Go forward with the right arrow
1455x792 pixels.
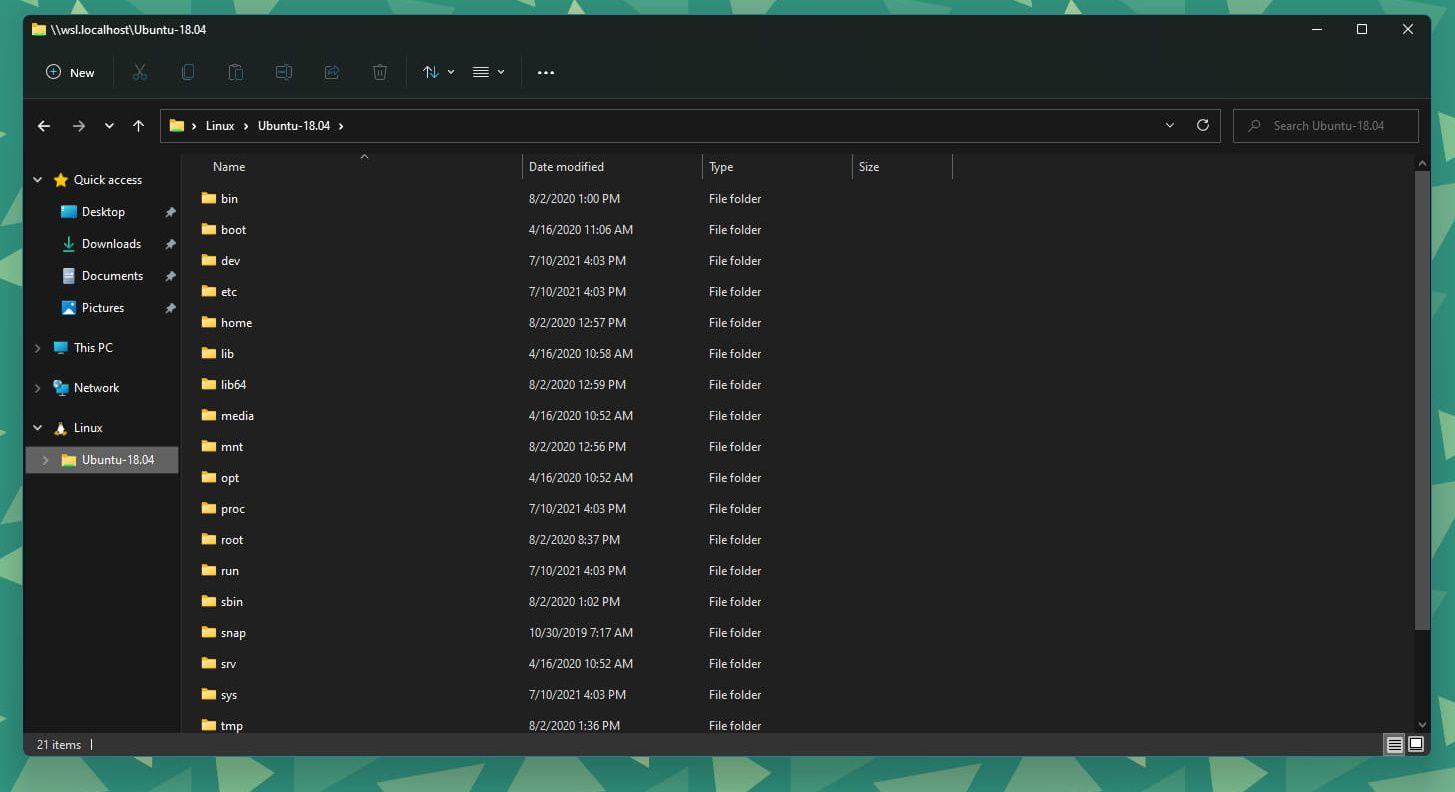tap(79, 126)
